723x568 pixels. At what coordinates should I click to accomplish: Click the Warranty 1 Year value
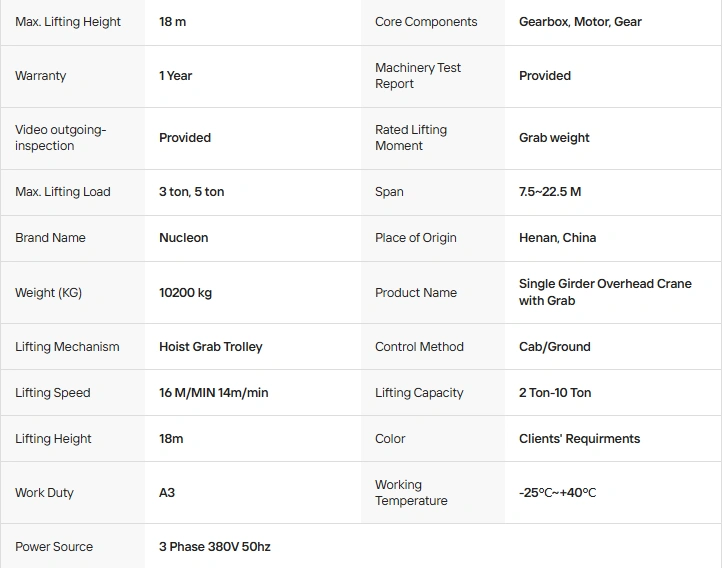(x=175, y=76)
